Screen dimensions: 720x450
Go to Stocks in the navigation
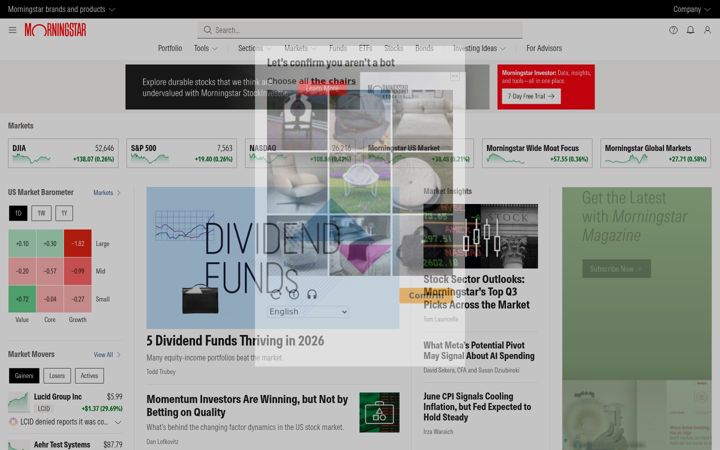(394, 48)
